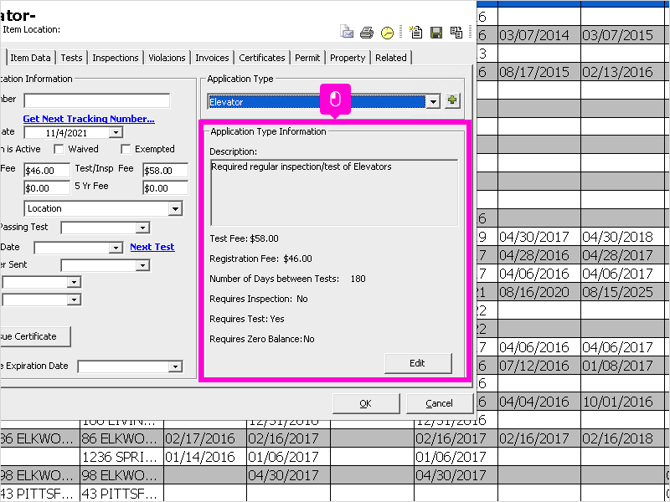Click the Next Test link
670x502 pixels.
[152, 247]
